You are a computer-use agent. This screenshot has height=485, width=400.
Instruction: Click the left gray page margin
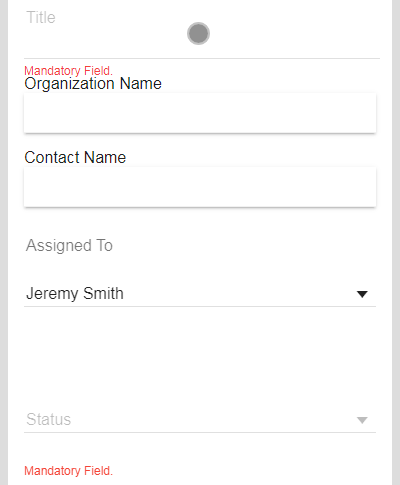(x=4, y=242)
